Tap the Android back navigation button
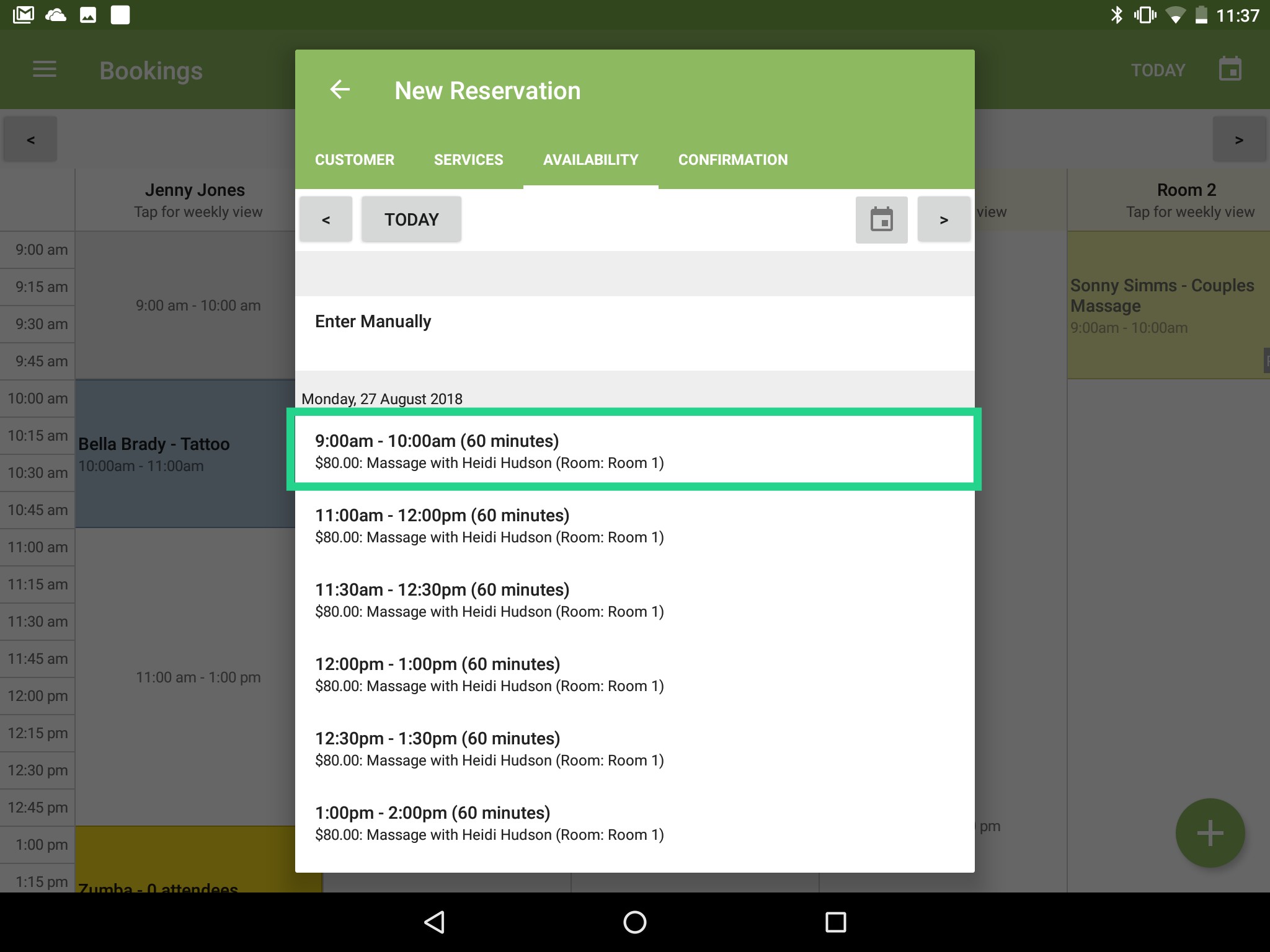The image size is (1270, 952). coord(433,922)
